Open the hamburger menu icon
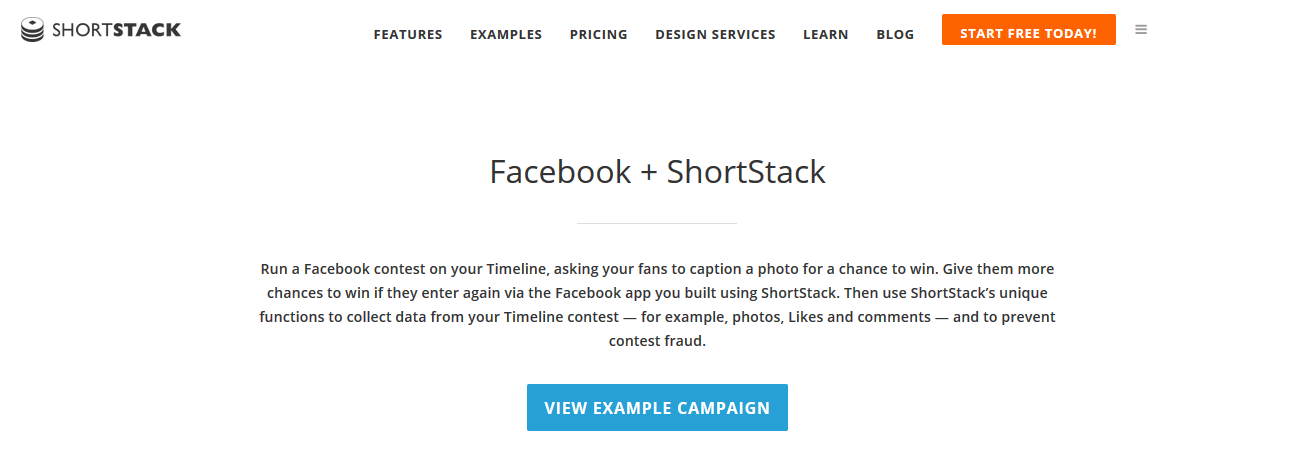Viewport: 1304px width, 449px height. [x=1141, y=30]
